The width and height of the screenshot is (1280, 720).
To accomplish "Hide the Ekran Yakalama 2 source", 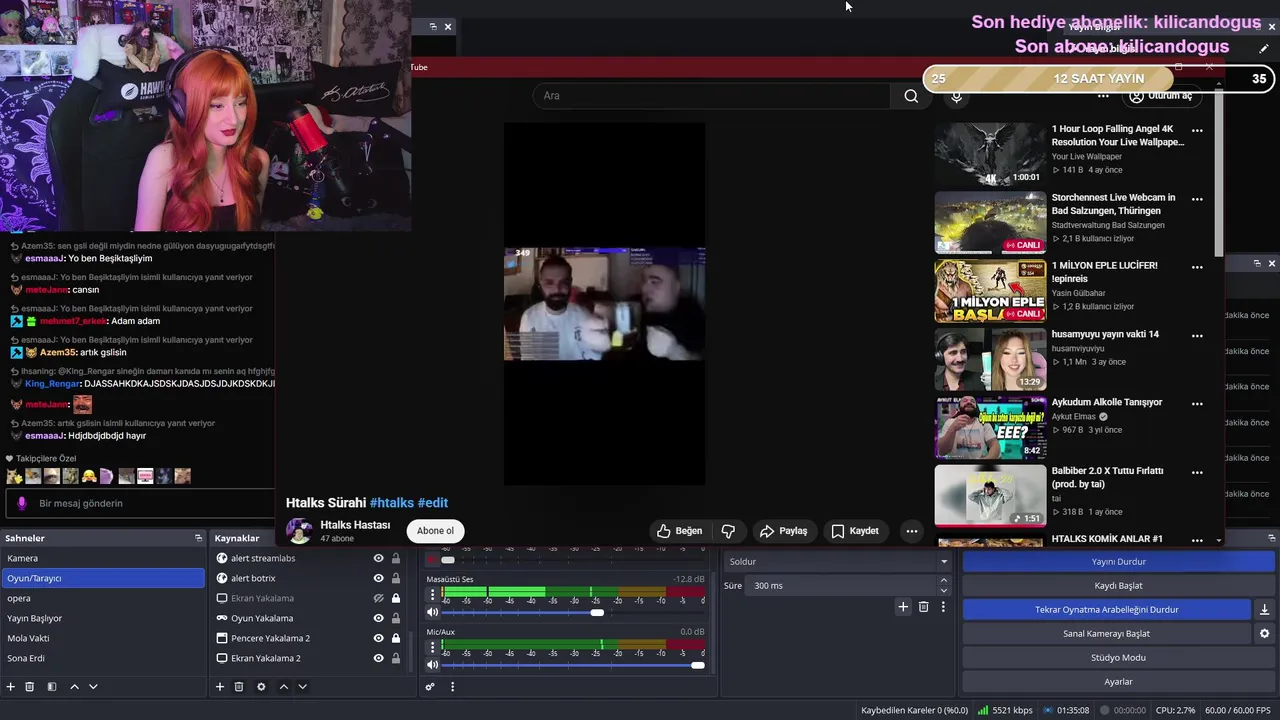I will coord(378,659).
